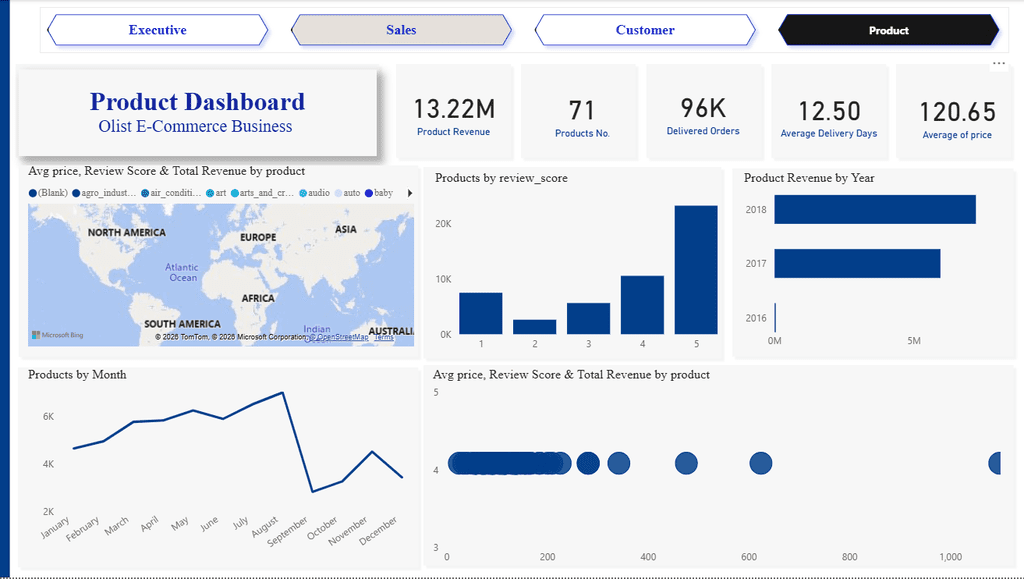Switch to the Sales page
The height and width of the screenshot is (579, 1024).
click(401, 30)
